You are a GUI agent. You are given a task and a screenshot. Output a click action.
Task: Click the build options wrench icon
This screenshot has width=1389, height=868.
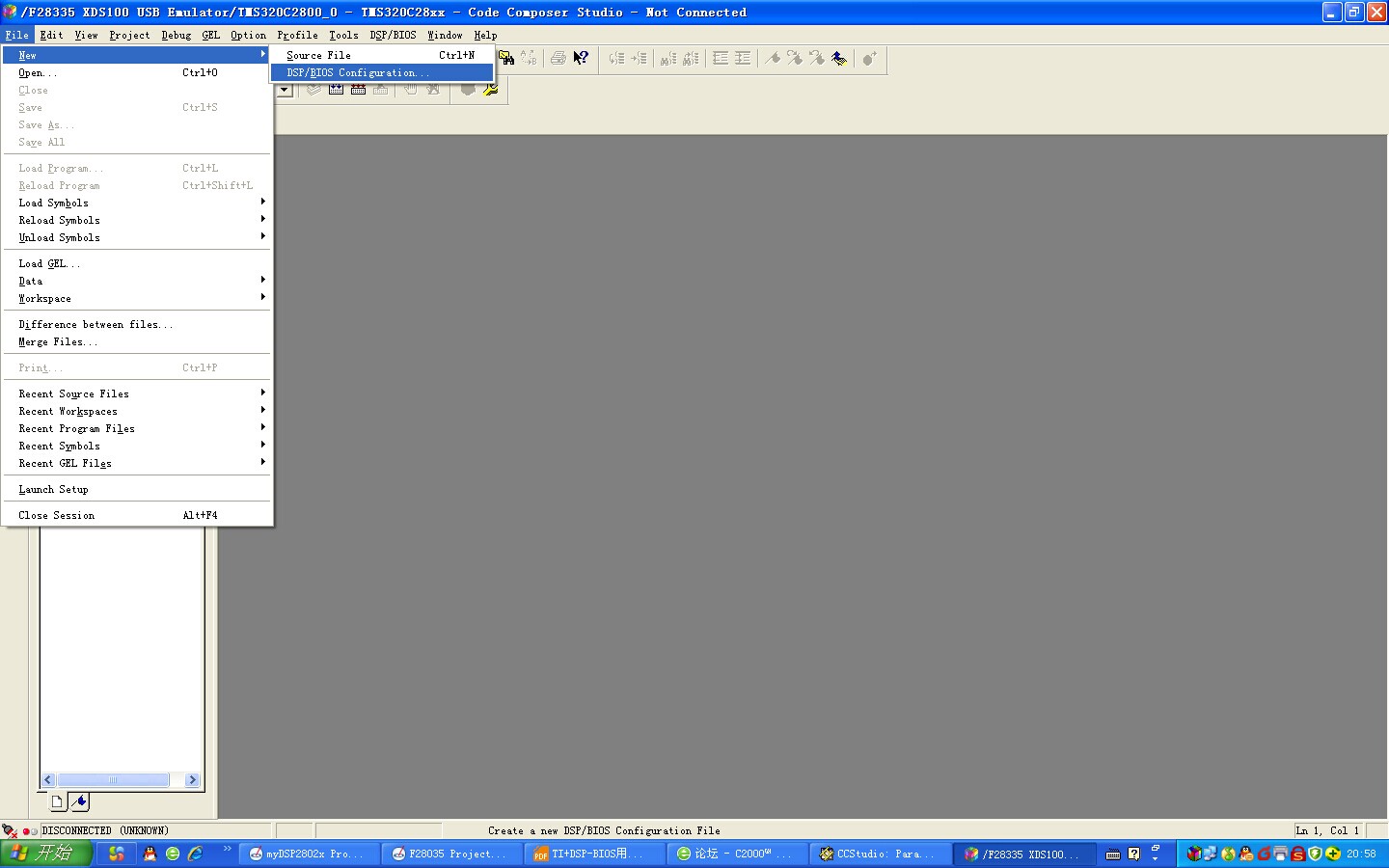[x=491, y=90]
